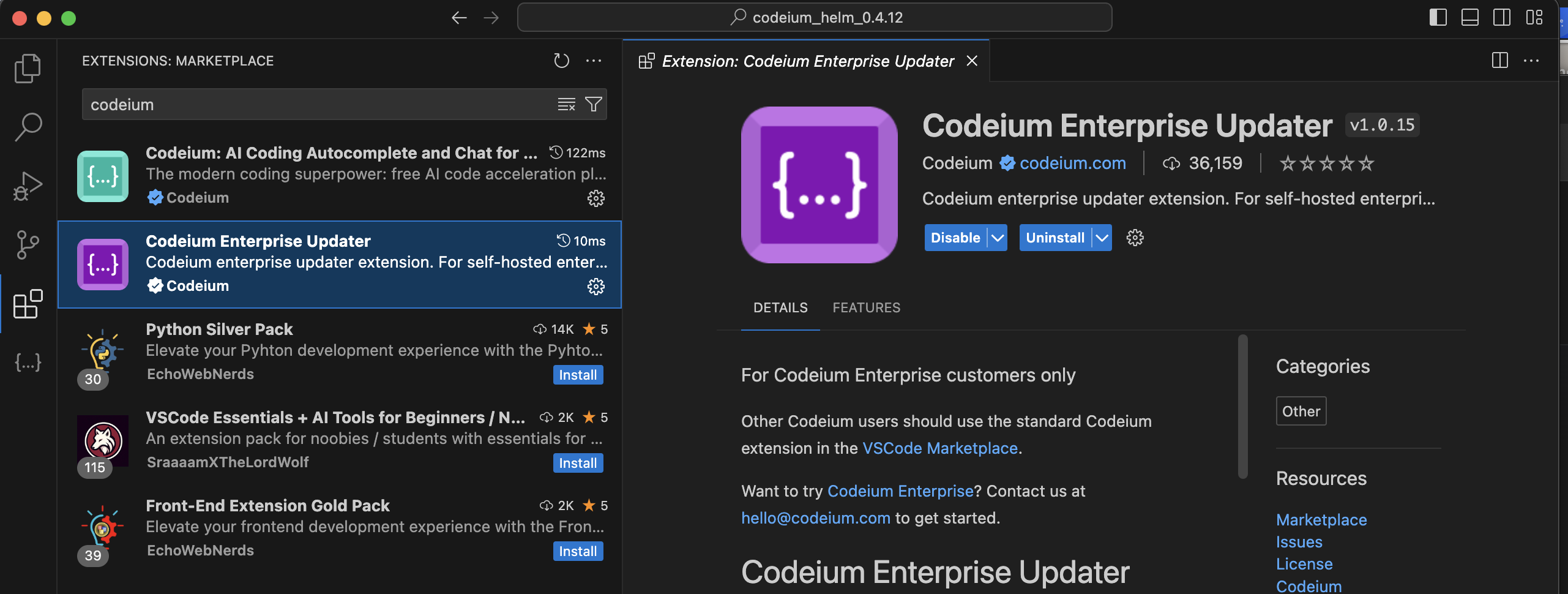Close the Codeium Enterprise Updater tab
This screenshot has width=1568, height=594.
coord(972,61)
